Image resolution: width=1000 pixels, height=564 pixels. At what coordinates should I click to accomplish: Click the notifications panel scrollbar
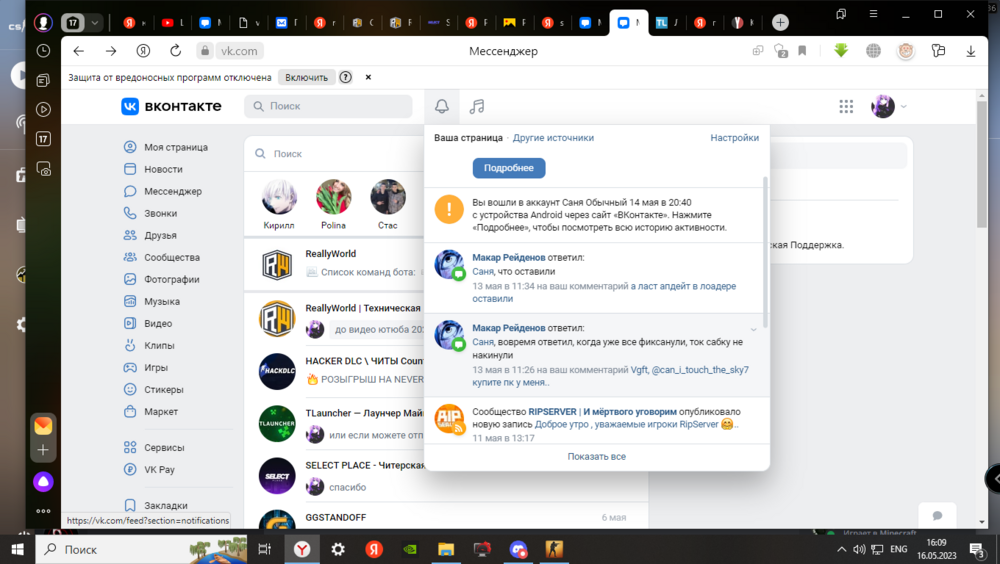point(765,252)
